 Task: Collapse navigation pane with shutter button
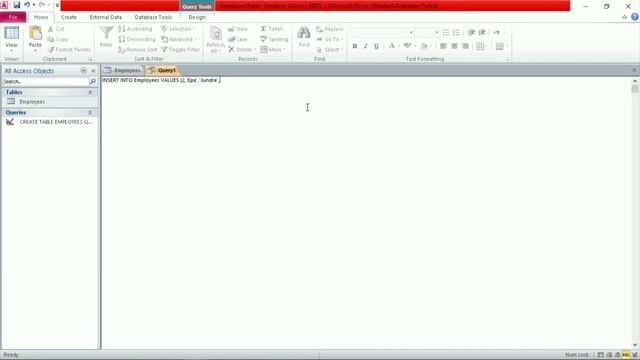click(93, 71)
